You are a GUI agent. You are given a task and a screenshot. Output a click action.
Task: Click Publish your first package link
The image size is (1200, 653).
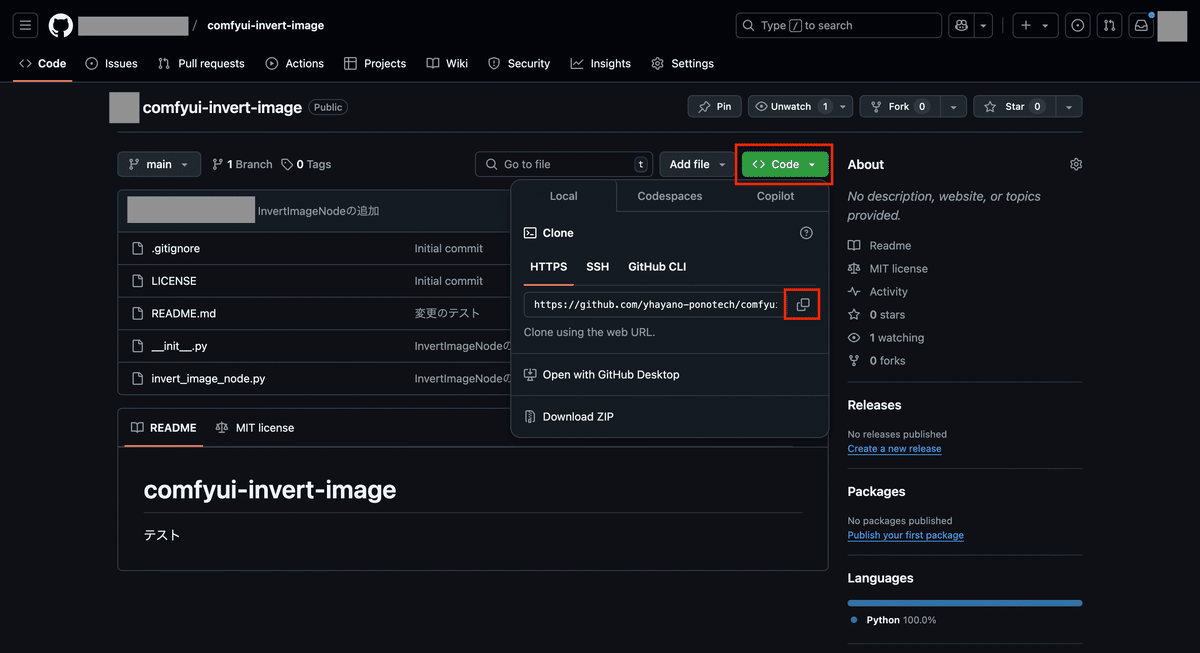point(906,535)
